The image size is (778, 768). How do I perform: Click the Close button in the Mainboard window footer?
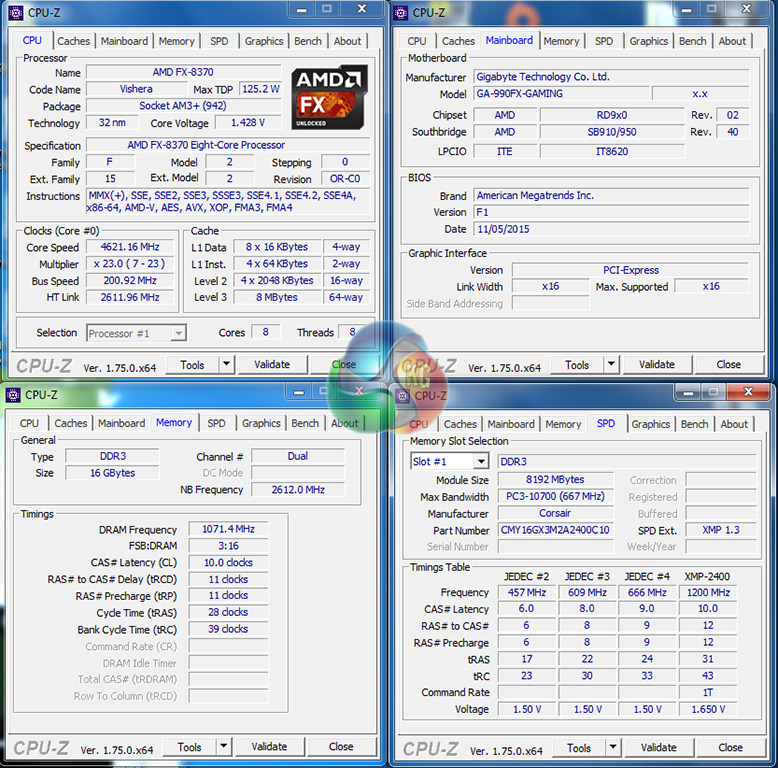click(x=728, y=365)
